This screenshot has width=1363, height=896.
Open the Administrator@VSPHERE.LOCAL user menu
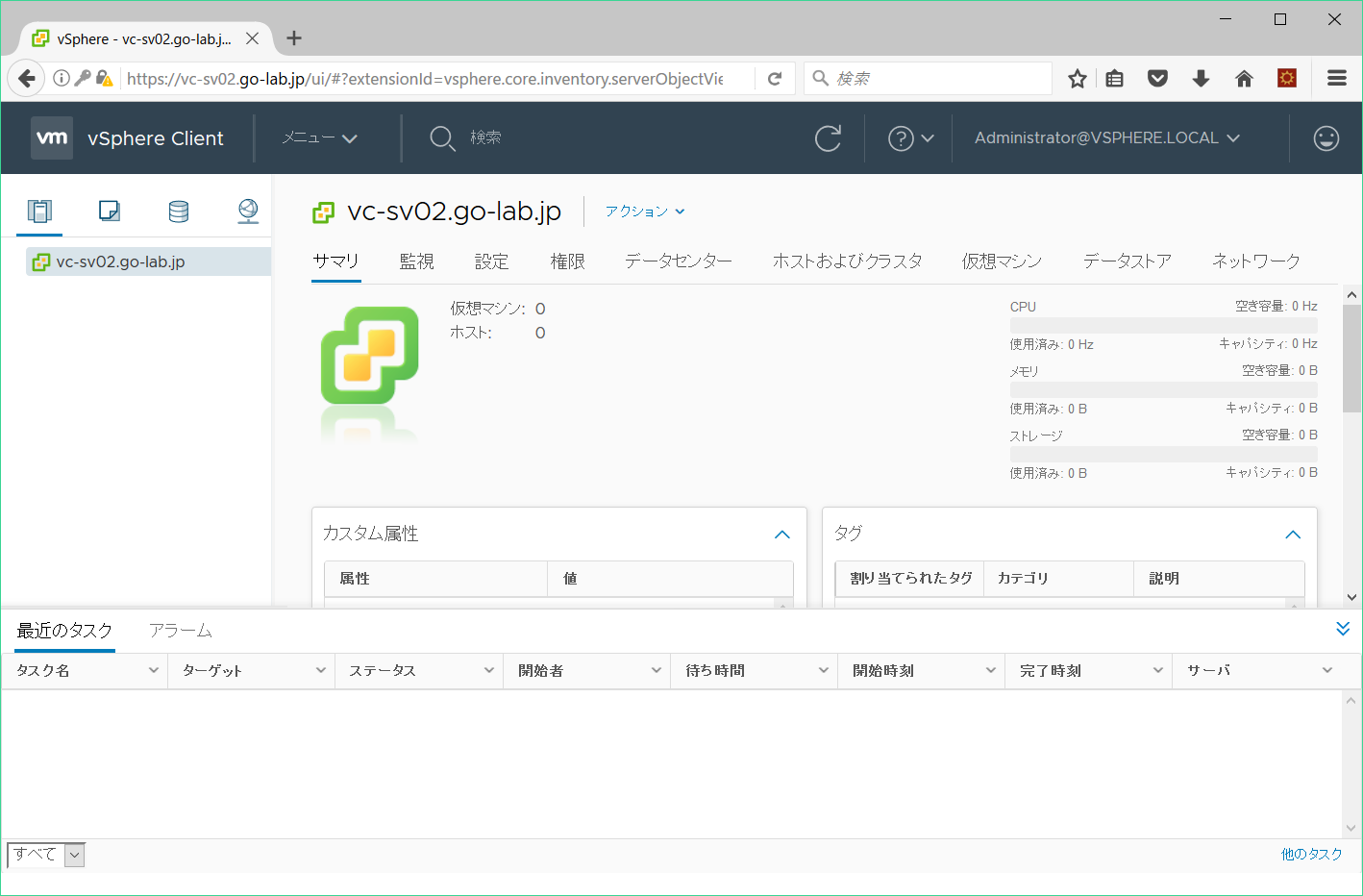(x=1107, y=138)
